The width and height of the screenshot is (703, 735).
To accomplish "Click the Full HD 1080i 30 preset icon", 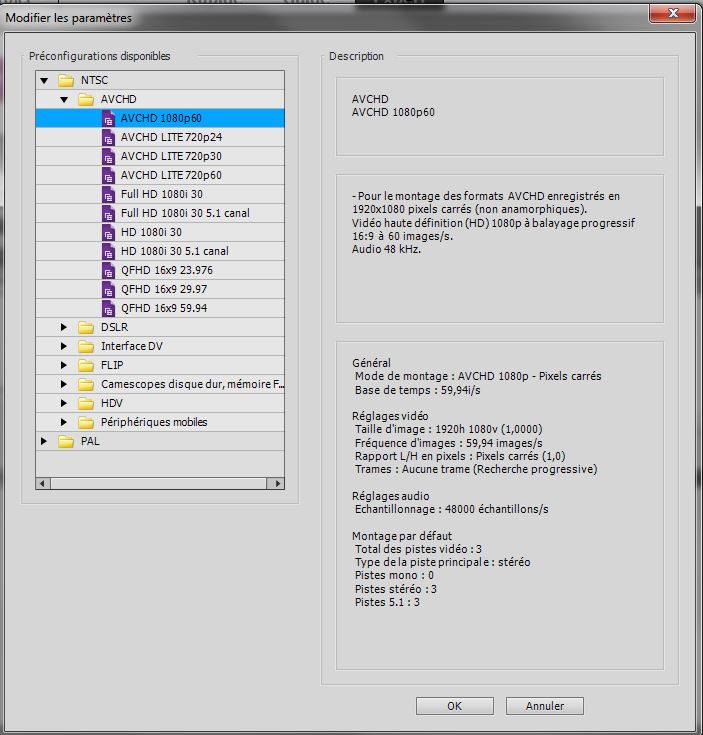I will pos(108,194).
